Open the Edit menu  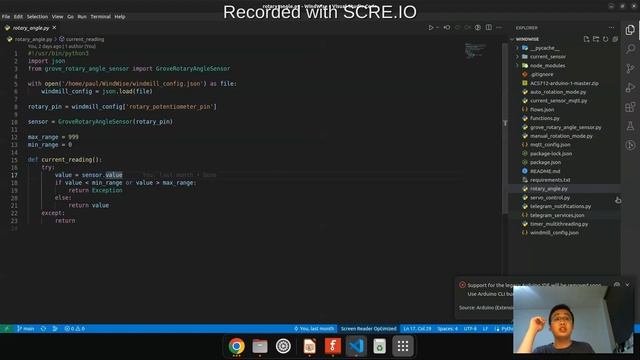(x=18, y=17)
